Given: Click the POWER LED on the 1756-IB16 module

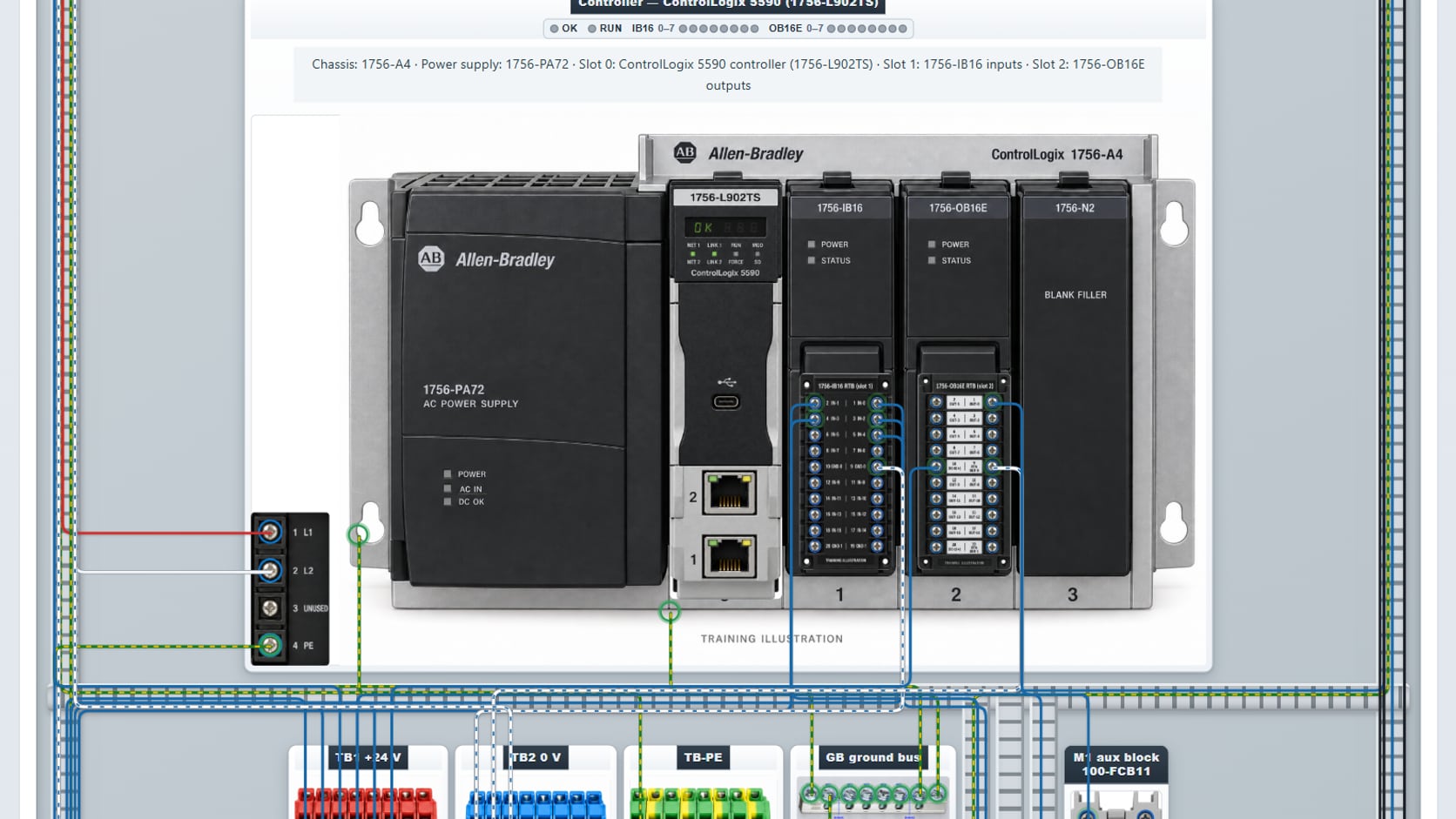Looking at the screenshot, I should (x=812, y=245).
